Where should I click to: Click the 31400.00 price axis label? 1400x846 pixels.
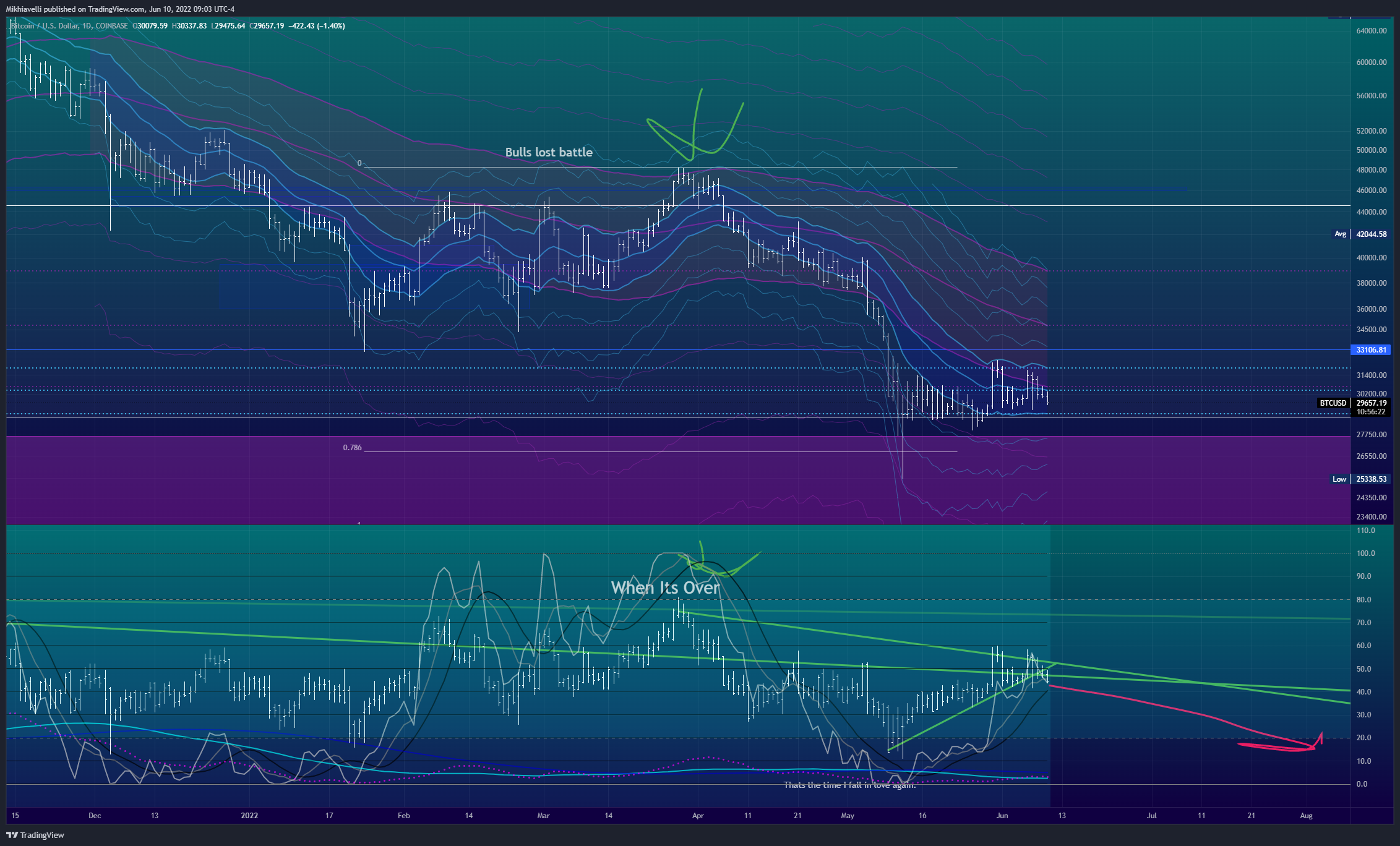[x=1371, y=375]
